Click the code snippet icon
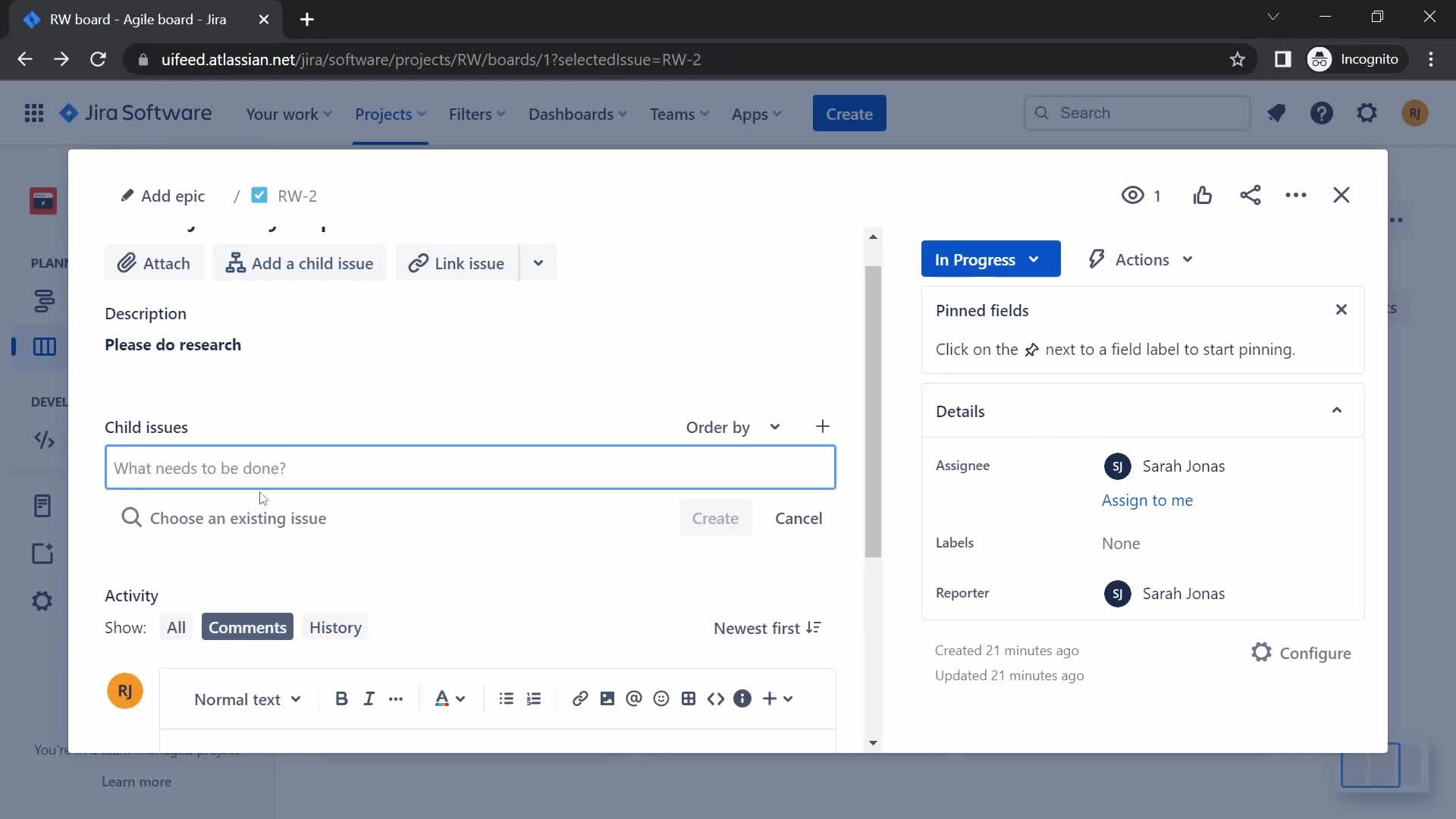 716,699
